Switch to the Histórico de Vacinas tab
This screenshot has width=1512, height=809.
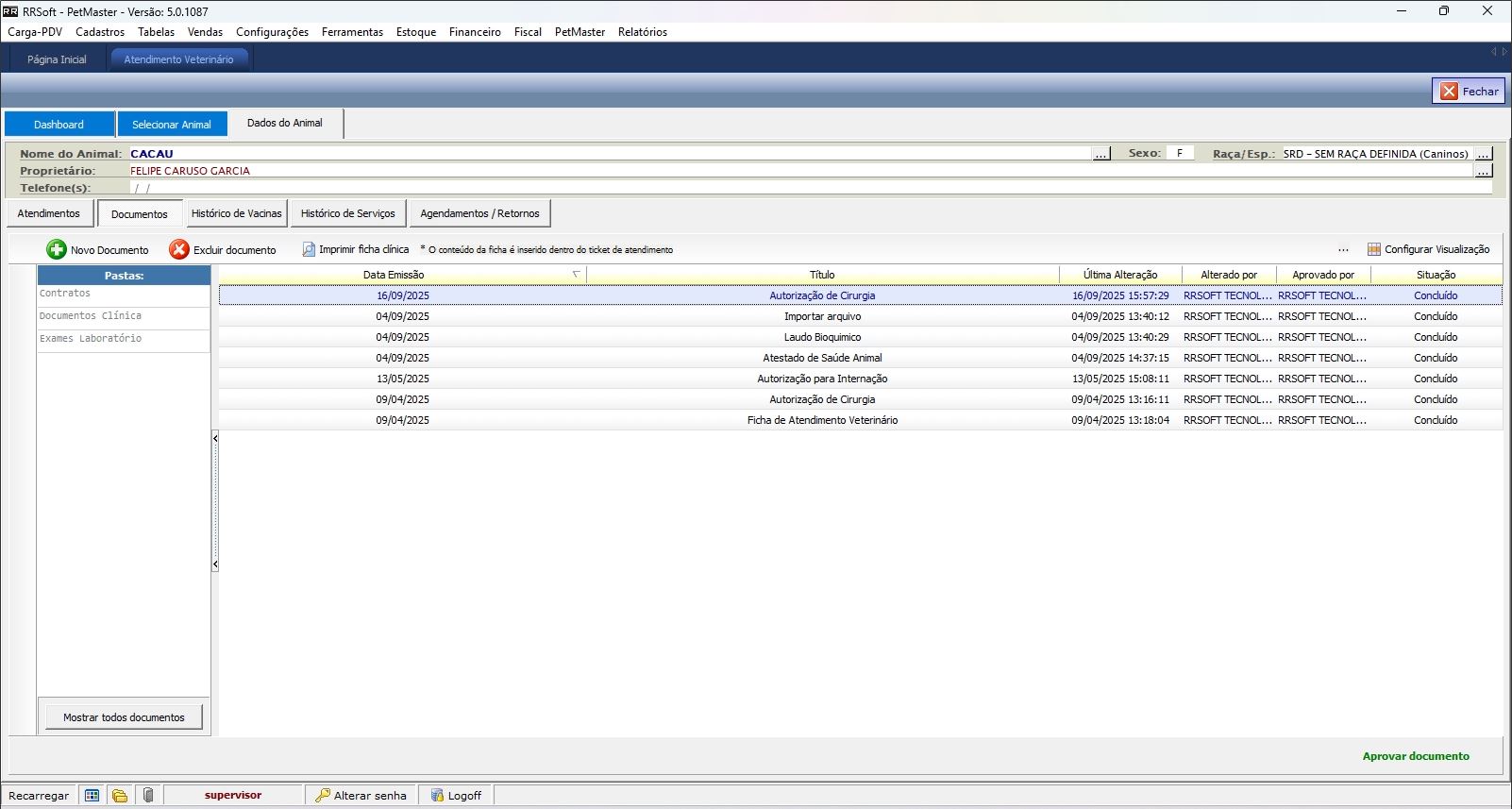236,213
